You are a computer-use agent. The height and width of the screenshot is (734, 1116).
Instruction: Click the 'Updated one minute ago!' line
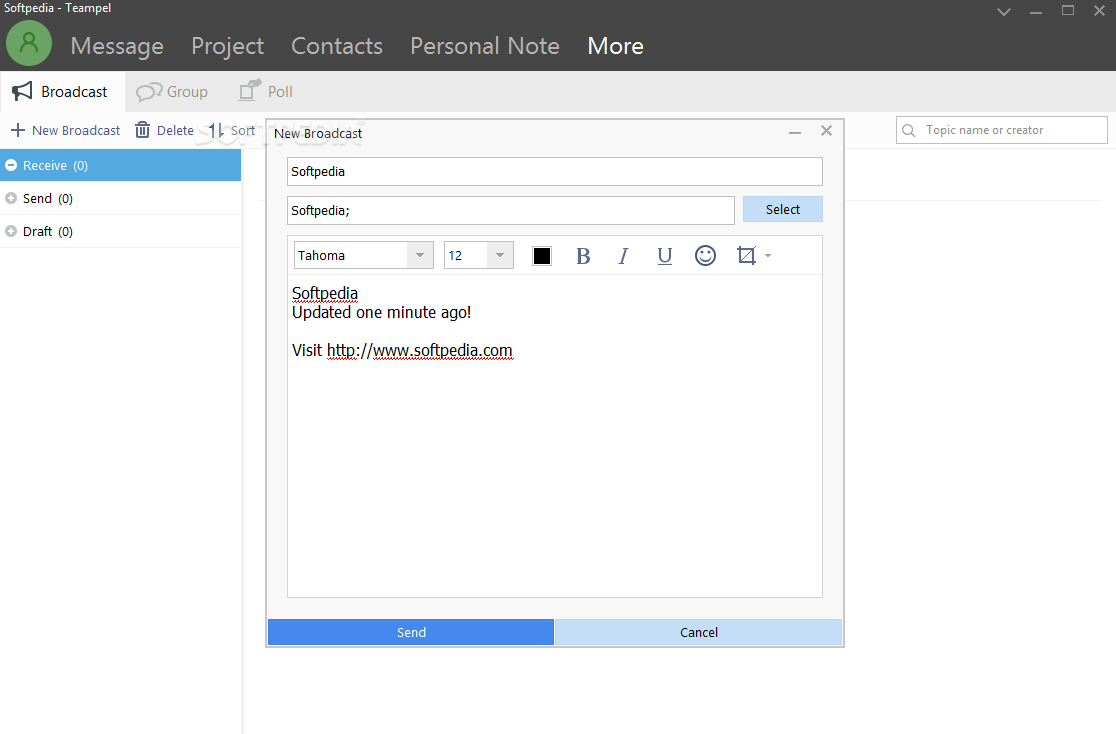pyautogui.click(x=381, y=313)
